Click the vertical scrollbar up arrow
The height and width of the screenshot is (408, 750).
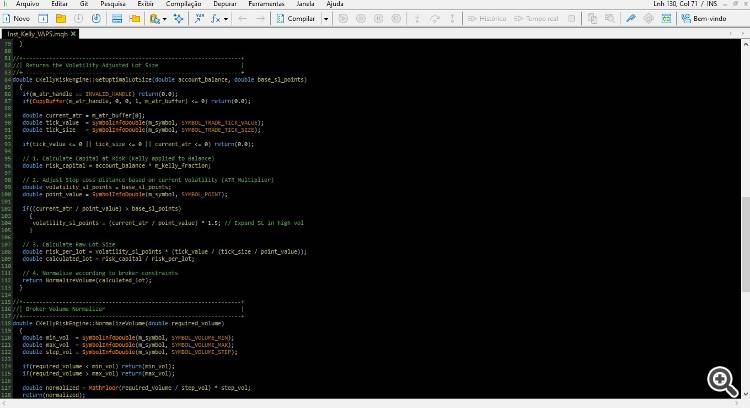745,44
